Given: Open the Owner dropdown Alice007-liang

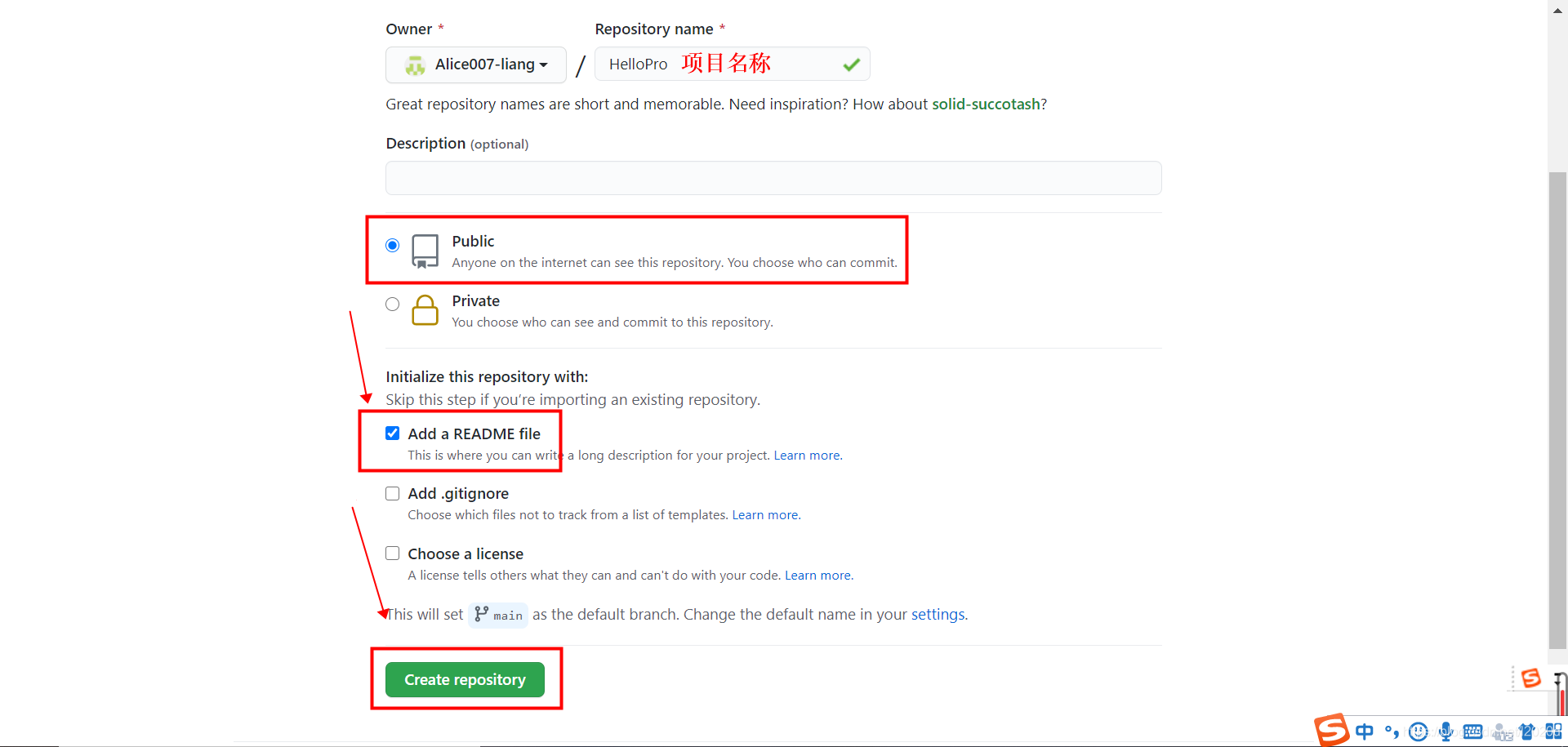Looking at the screenshot, I should 476,64.
